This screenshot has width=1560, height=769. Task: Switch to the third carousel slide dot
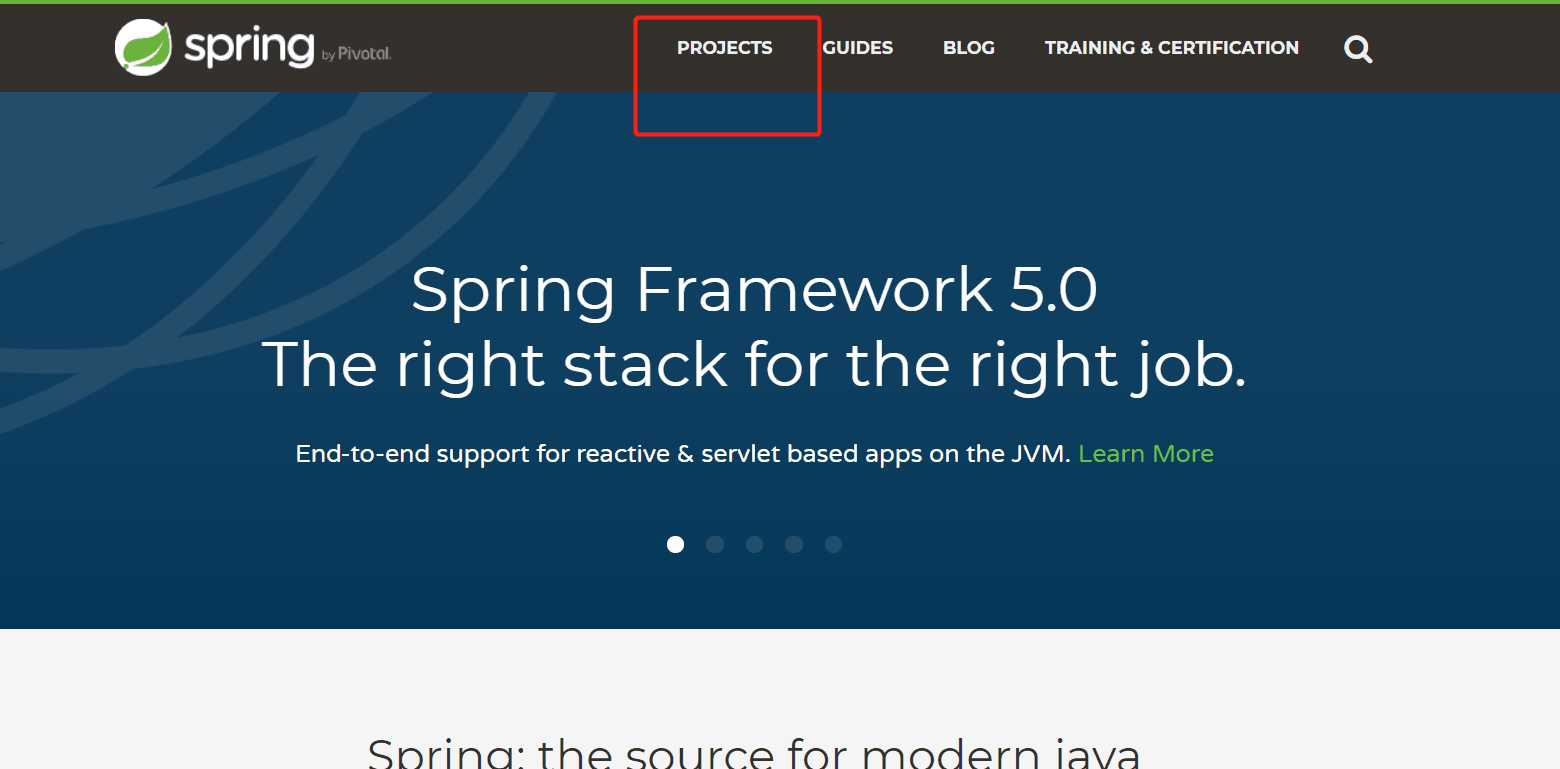point(755,544)
